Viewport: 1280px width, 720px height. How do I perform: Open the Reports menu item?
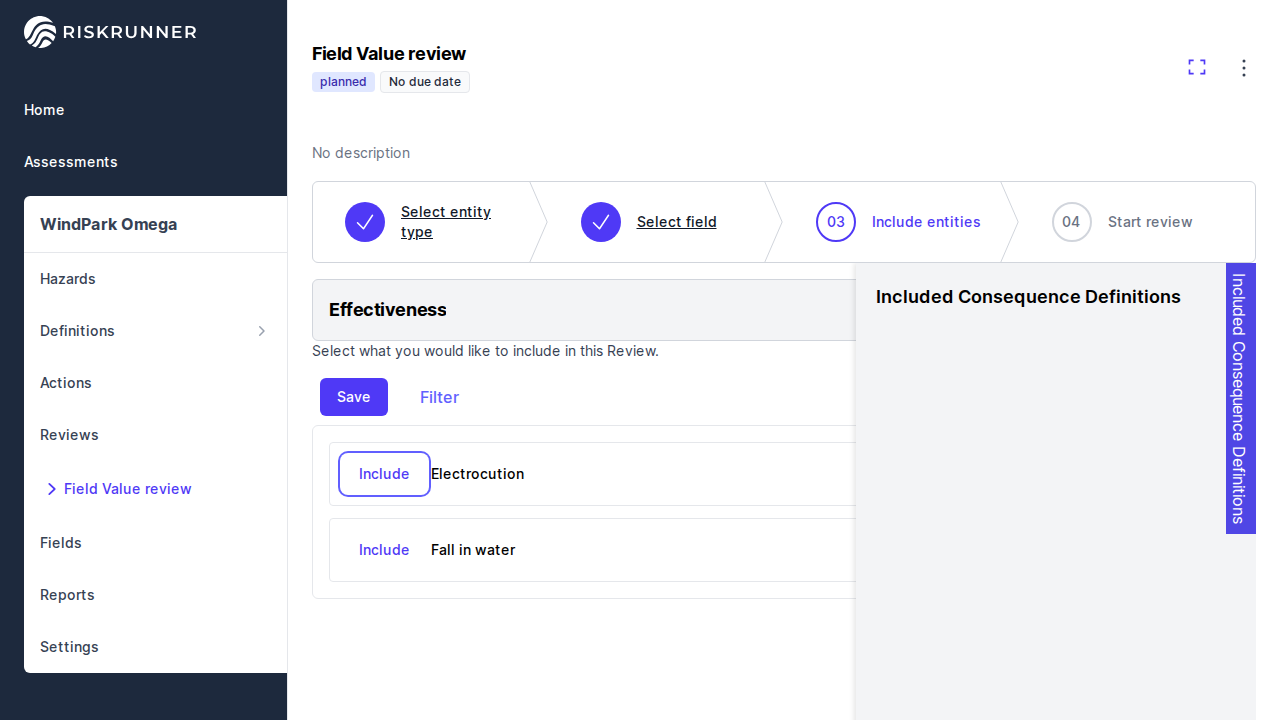point(67,595)
